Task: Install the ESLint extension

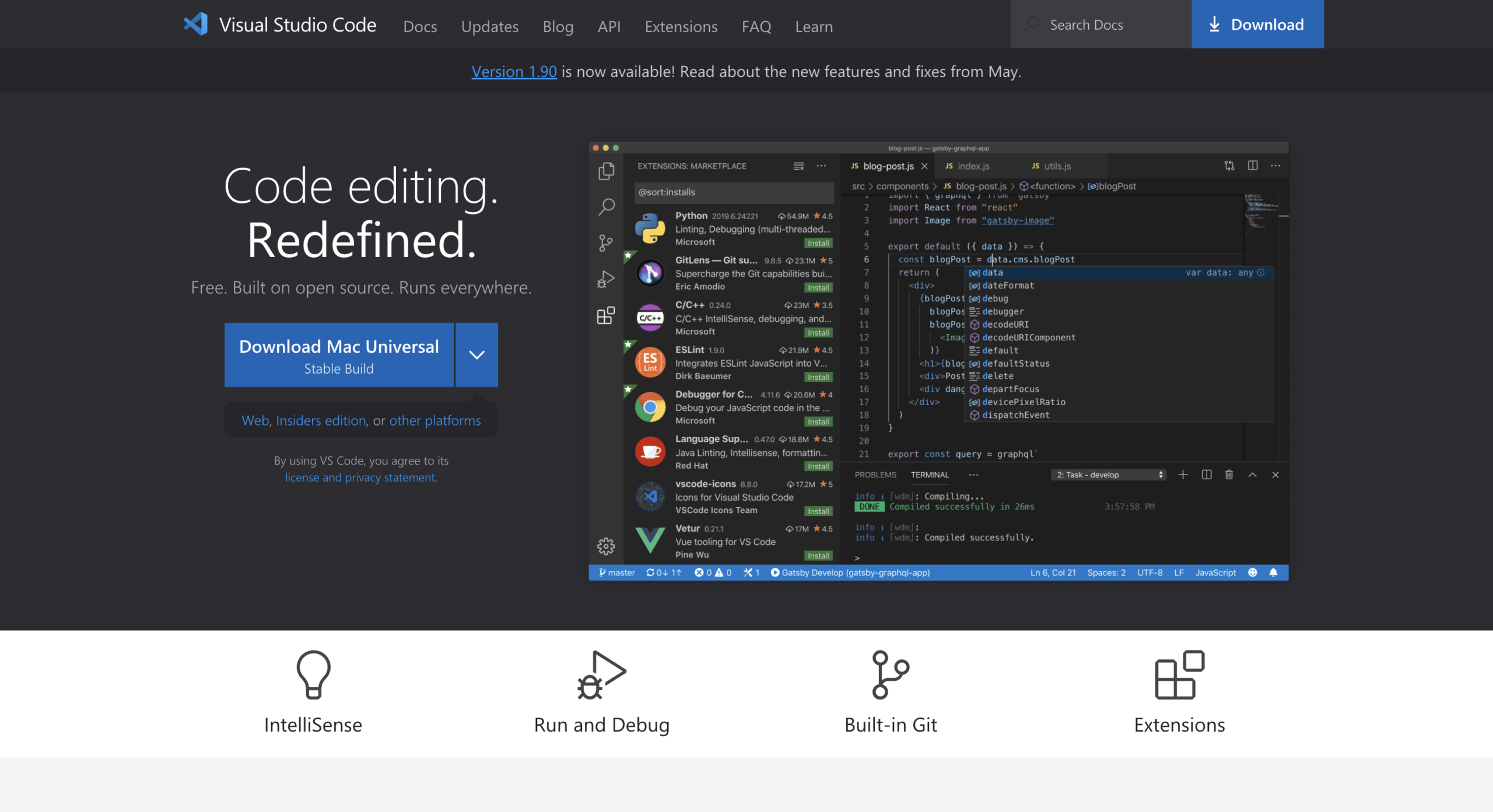Action: pyautogui.click(x=818, y=377)
